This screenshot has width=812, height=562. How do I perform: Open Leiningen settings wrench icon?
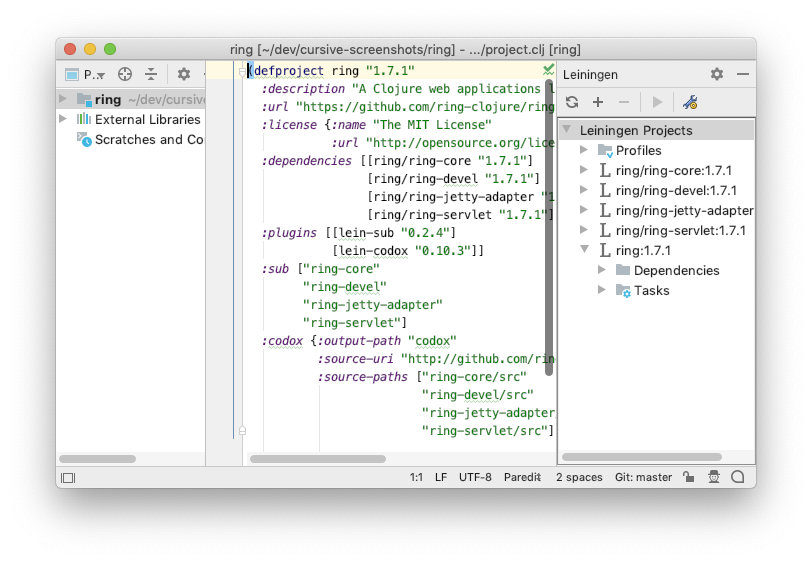point(690,103)
